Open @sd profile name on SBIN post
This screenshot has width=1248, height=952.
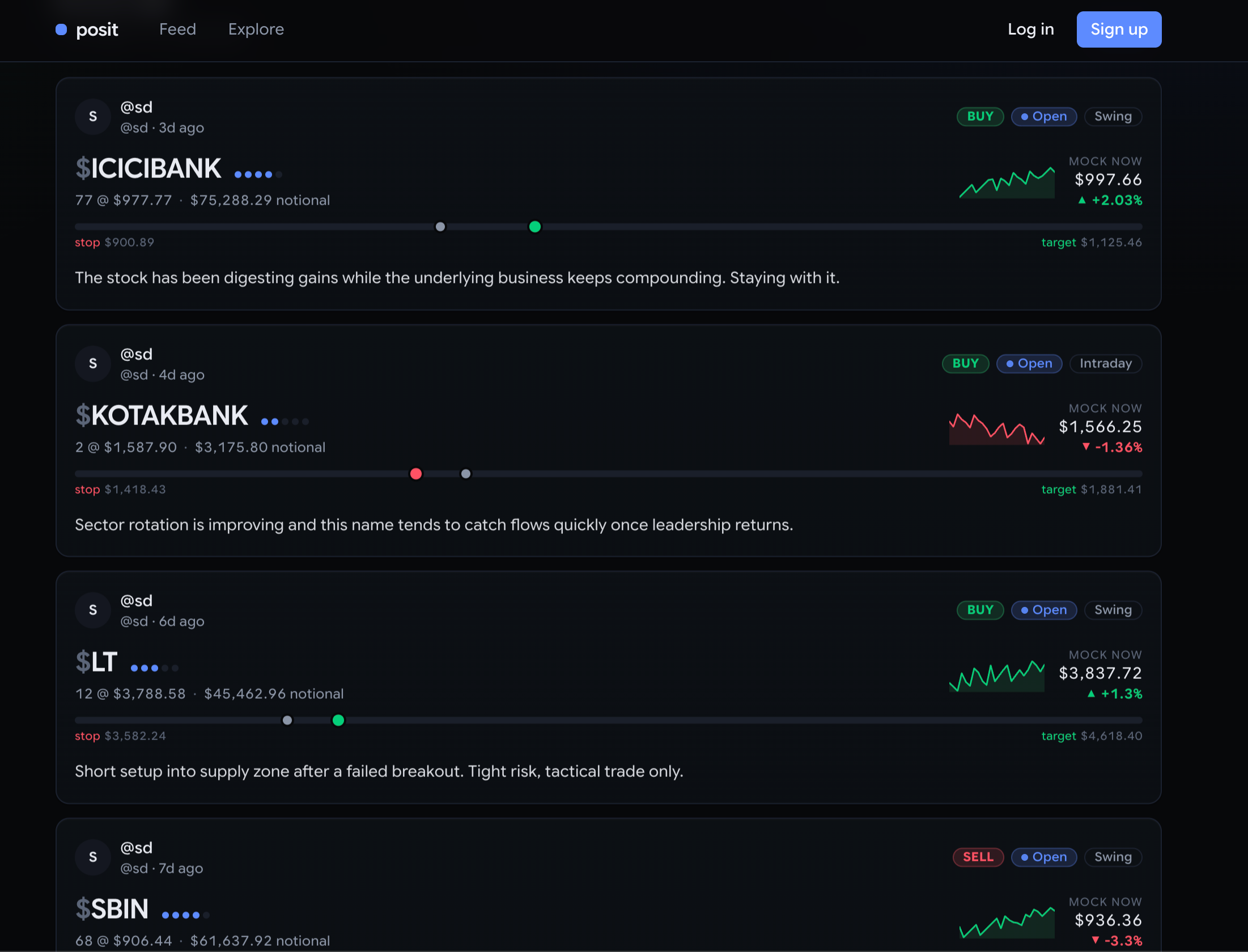click(137, 848)
